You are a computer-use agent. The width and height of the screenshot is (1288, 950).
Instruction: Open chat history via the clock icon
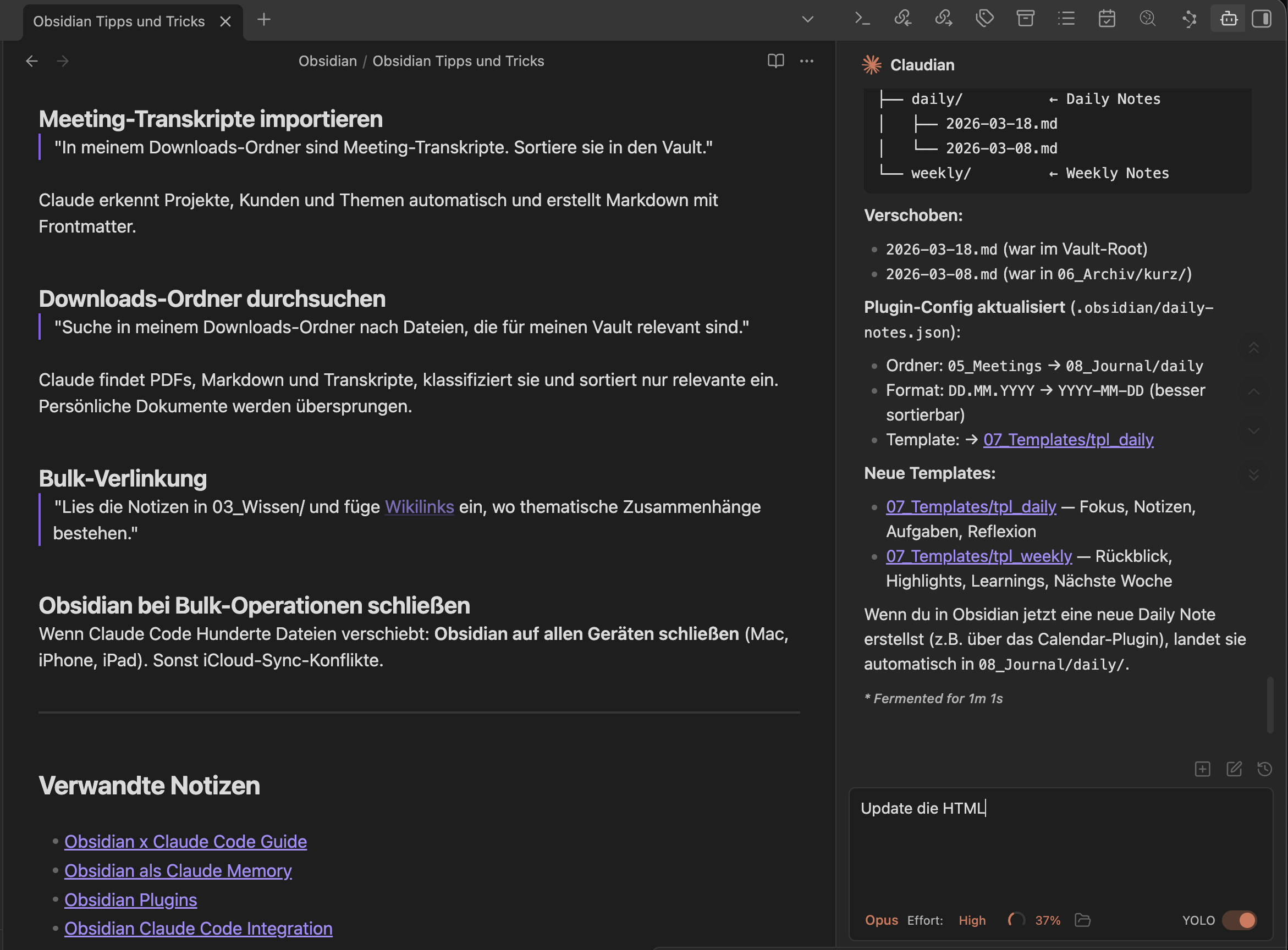[x=1265, y=769]
